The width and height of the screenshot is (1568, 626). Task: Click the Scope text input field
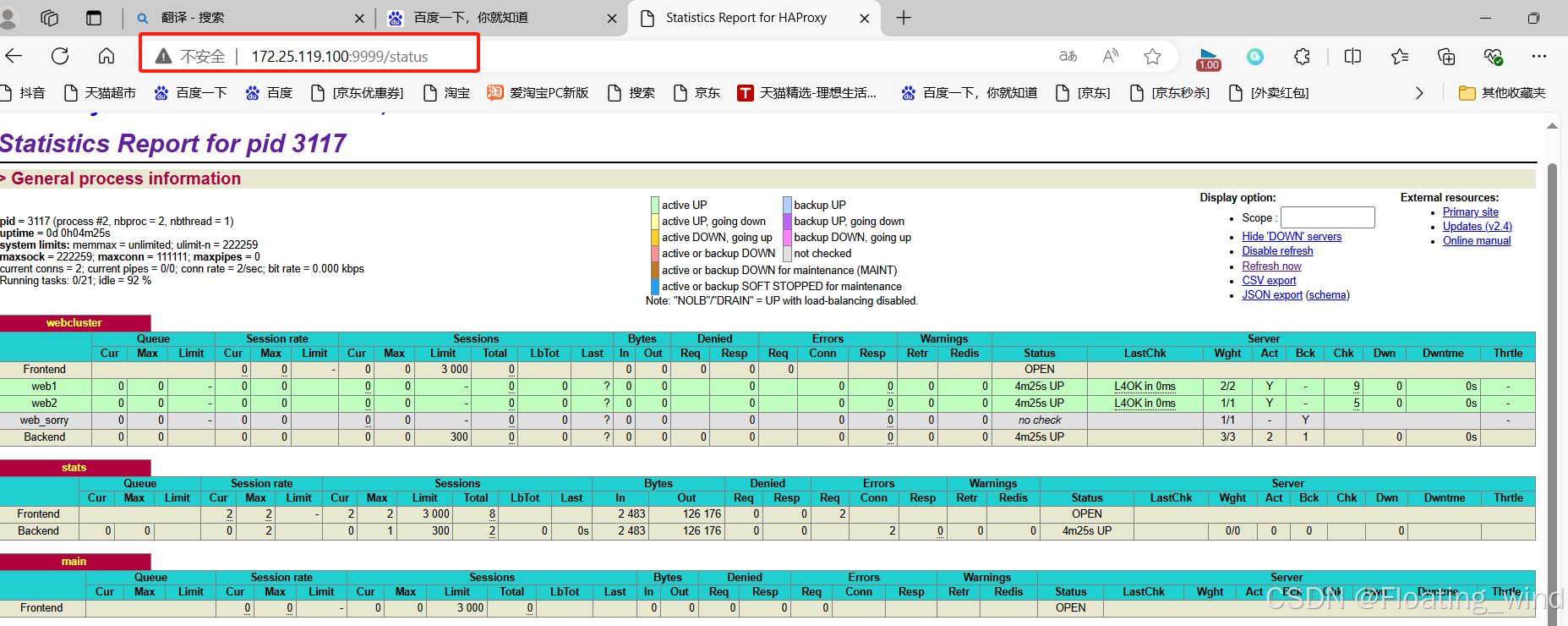point(1327,217)
